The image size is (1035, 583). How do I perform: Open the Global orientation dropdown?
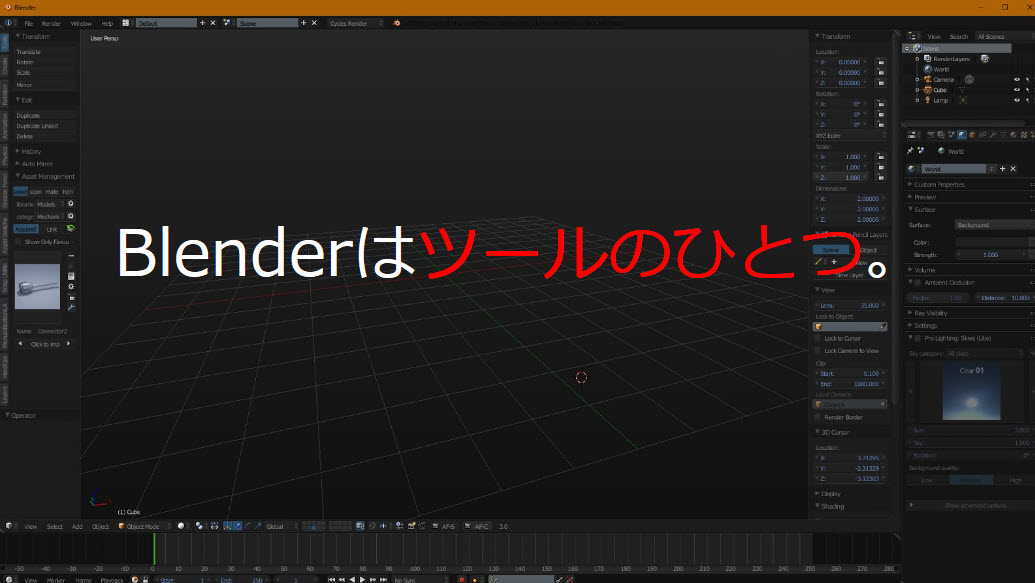[281, 526]
